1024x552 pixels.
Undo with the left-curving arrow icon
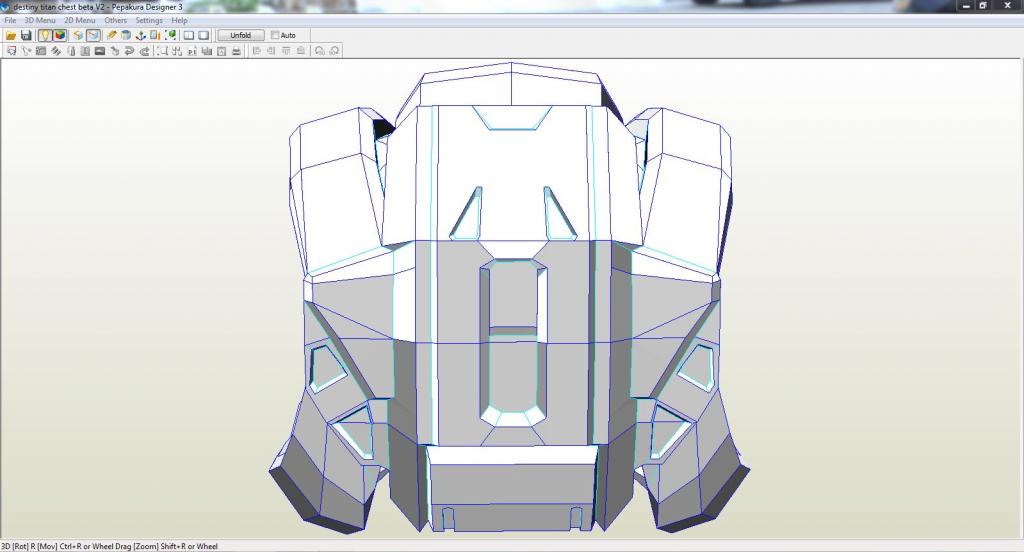129,51
